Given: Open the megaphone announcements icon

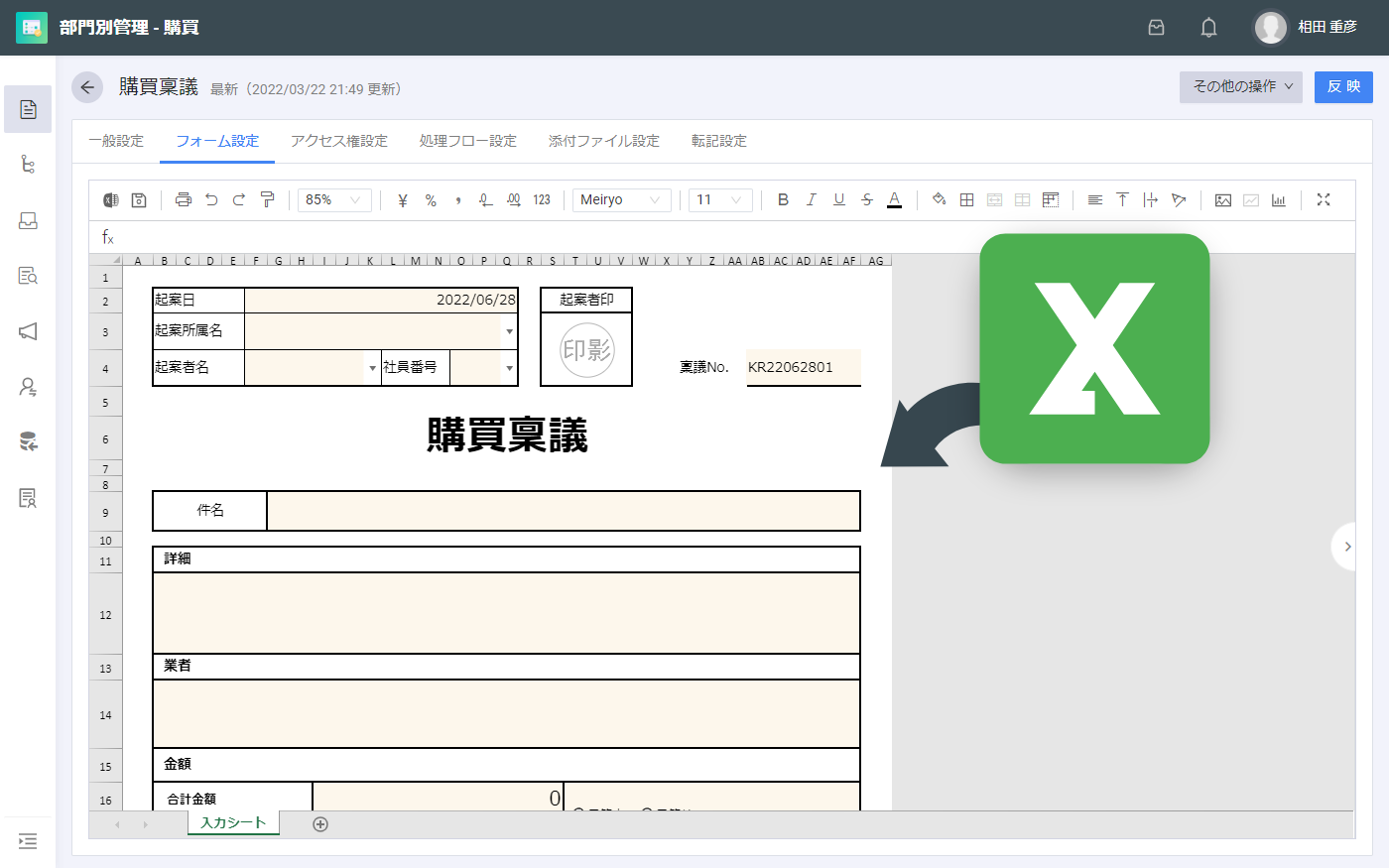Looking at the screenshot, I should click(28, 331).
